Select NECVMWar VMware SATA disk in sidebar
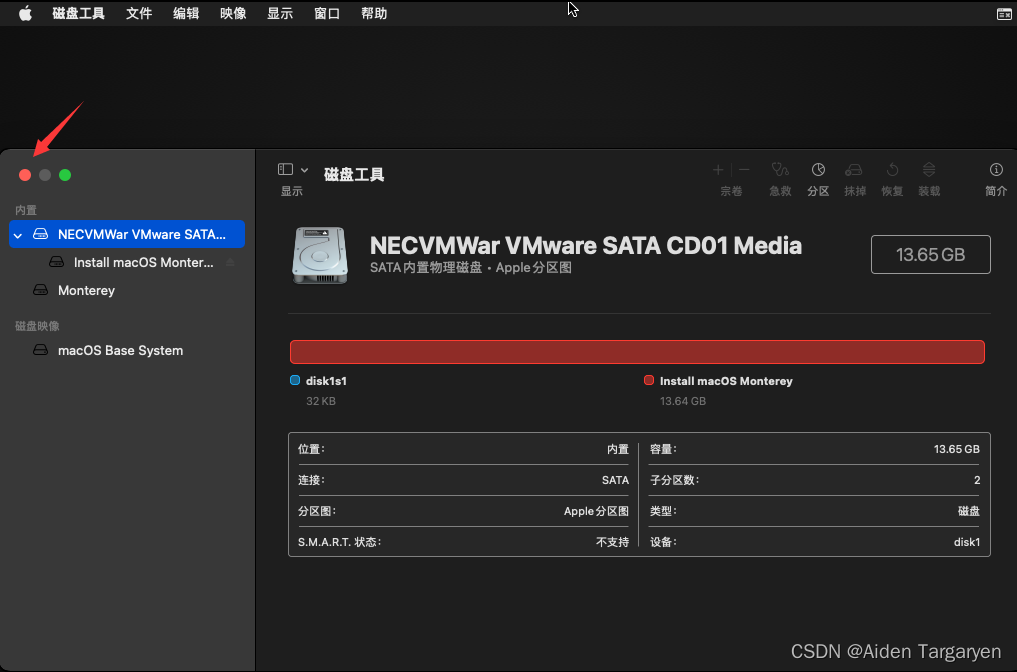1017x672 pixels. click(x=127, y=234)
